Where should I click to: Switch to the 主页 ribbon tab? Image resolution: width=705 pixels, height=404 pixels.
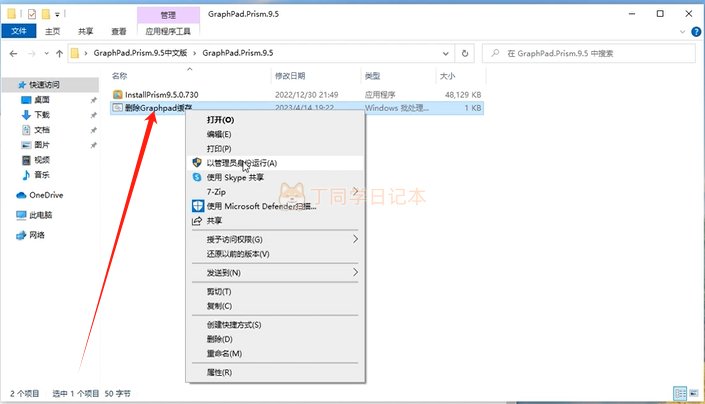[53, 31]
